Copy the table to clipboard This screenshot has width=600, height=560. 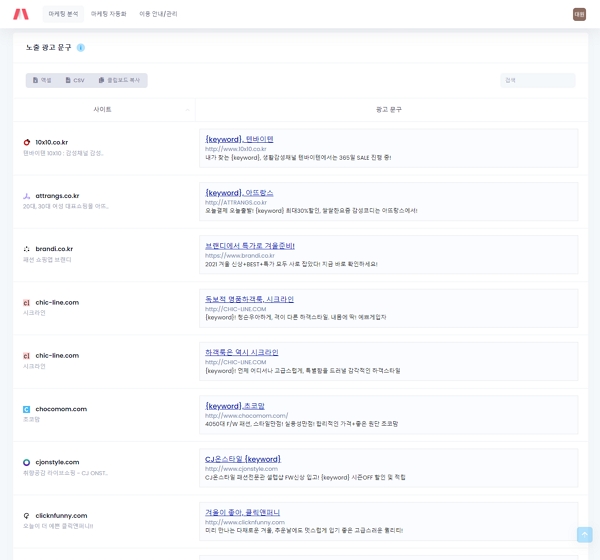(119, 80)
